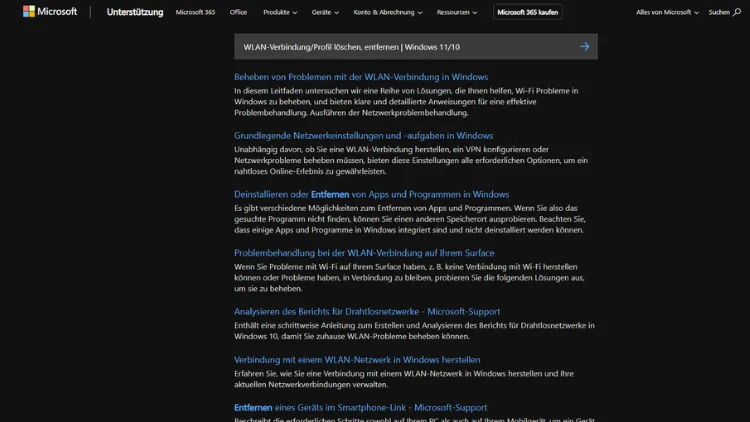
Task: Click the Suchen label
Action: tap(719, 12)
